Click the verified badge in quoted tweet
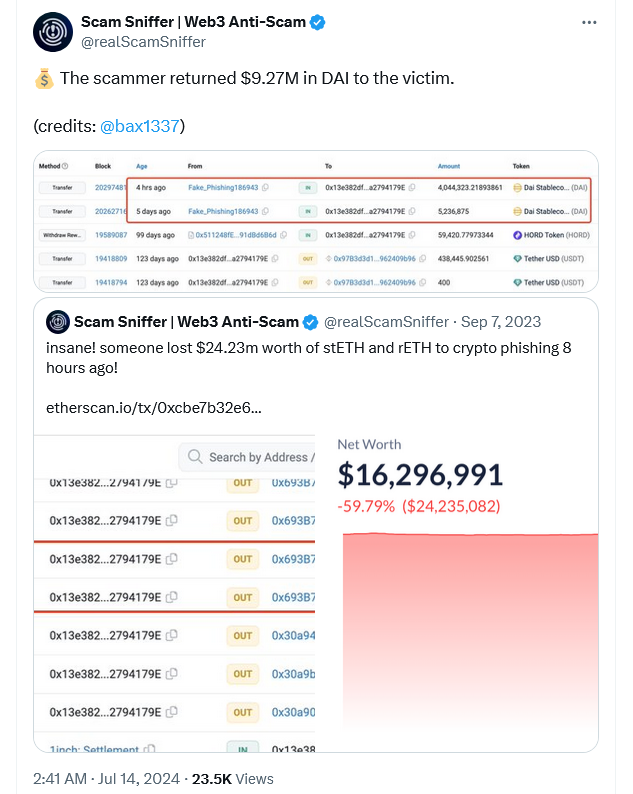 (x=310, y=322)
